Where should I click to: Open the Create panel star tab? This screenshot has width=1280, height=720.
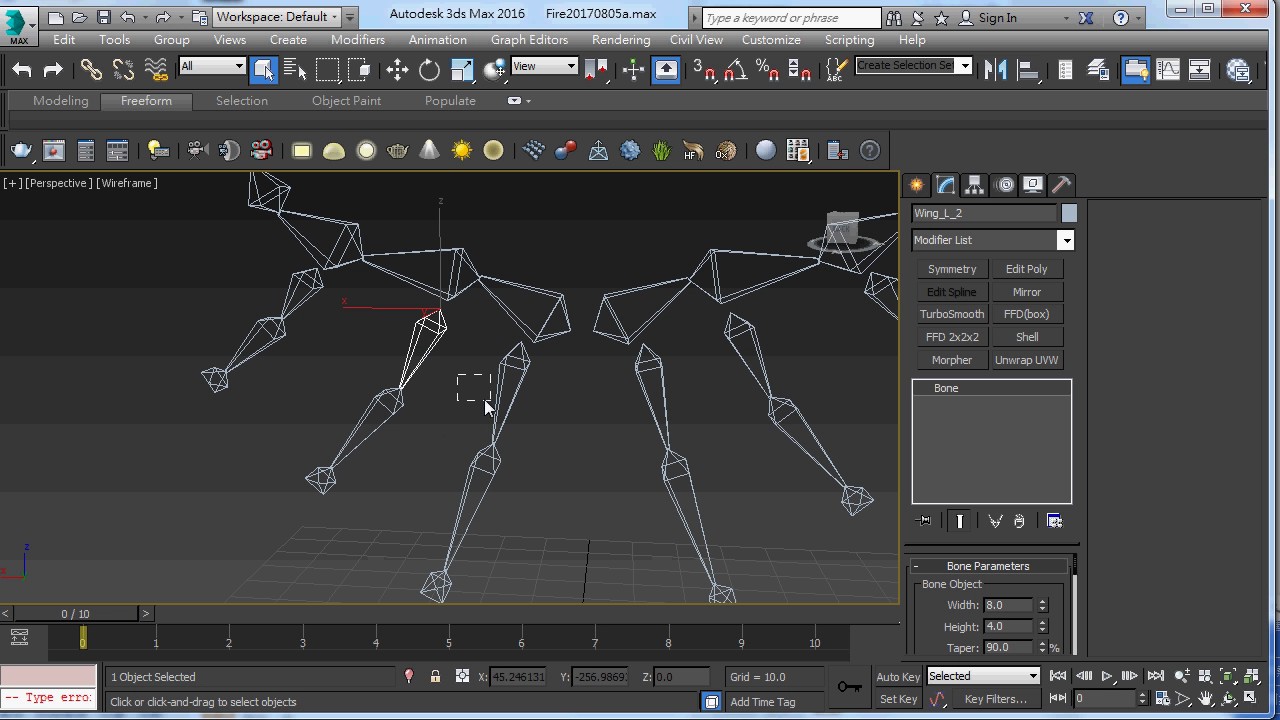[x=917, y=185]
